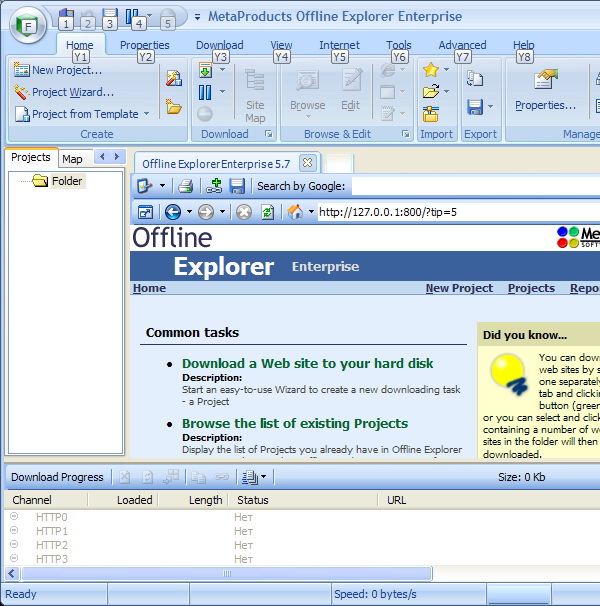Click the third Import group icon
The image size is (600, 606).
[431, 114]
